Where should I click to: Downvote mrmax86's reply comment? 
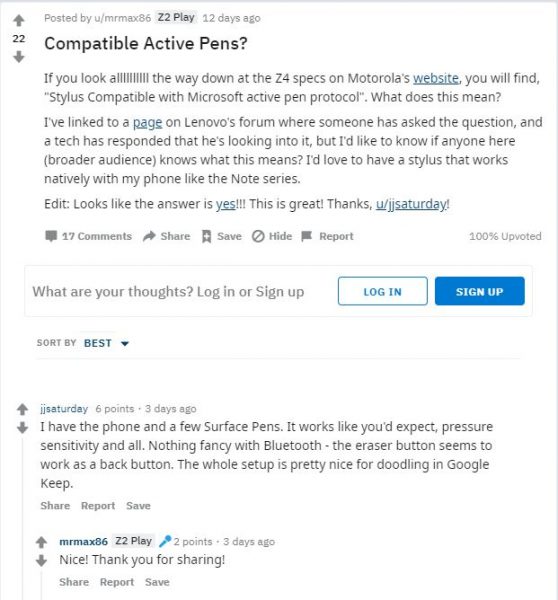tap(41, 560)
